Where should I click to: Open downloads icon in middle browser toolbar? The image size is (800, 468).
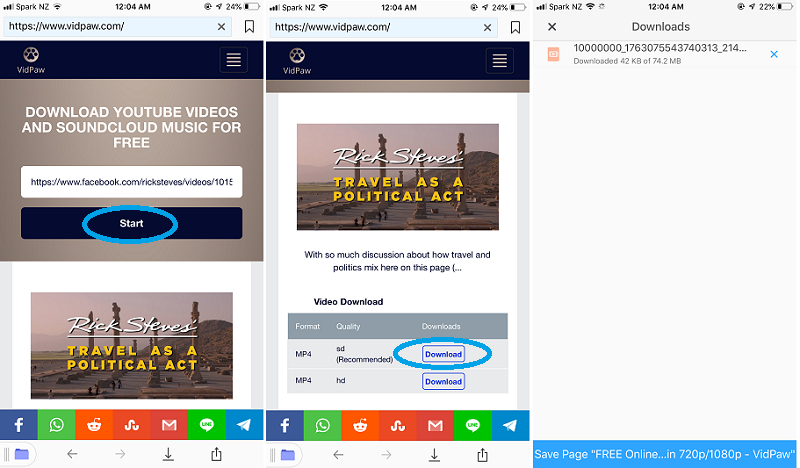click(434, 455)
